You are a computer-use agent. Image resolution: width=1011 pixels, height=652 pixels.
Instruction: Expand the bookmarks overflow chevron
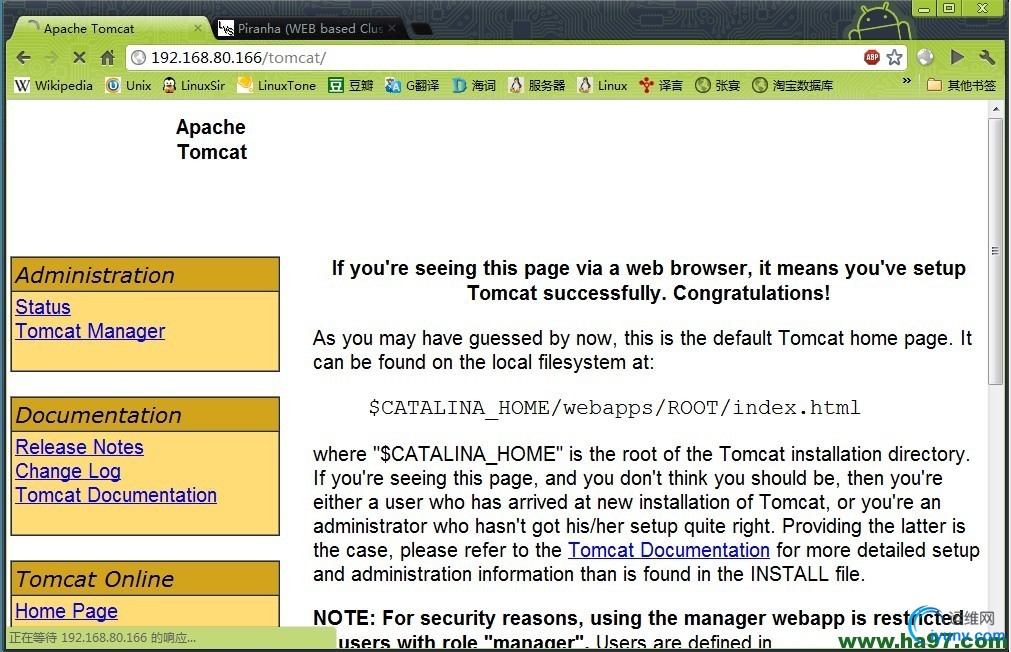(x=907, y=81)
